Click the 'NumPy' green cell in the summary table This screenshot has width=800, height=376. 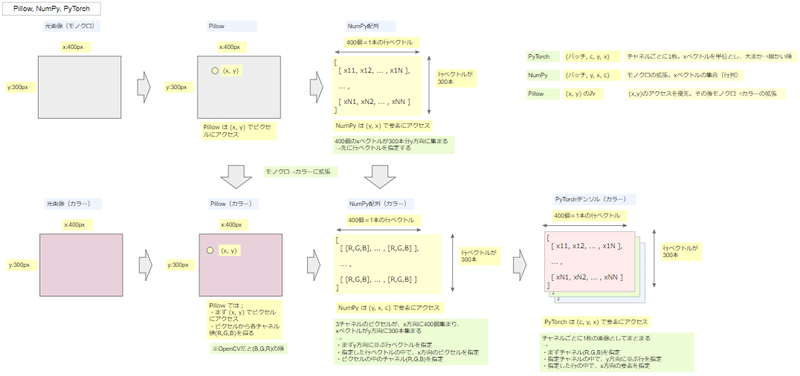(542, 75)
